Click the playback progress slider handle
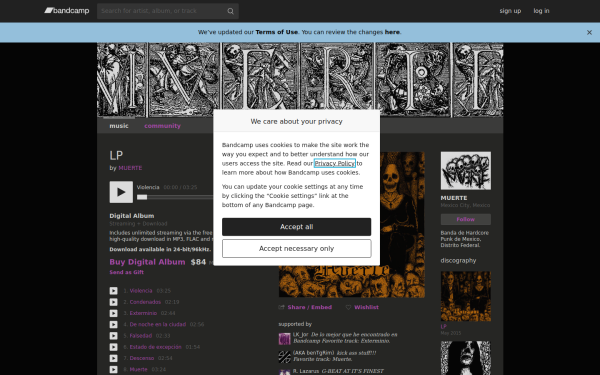Screen dimensions: 600x375 coord(142,197)
